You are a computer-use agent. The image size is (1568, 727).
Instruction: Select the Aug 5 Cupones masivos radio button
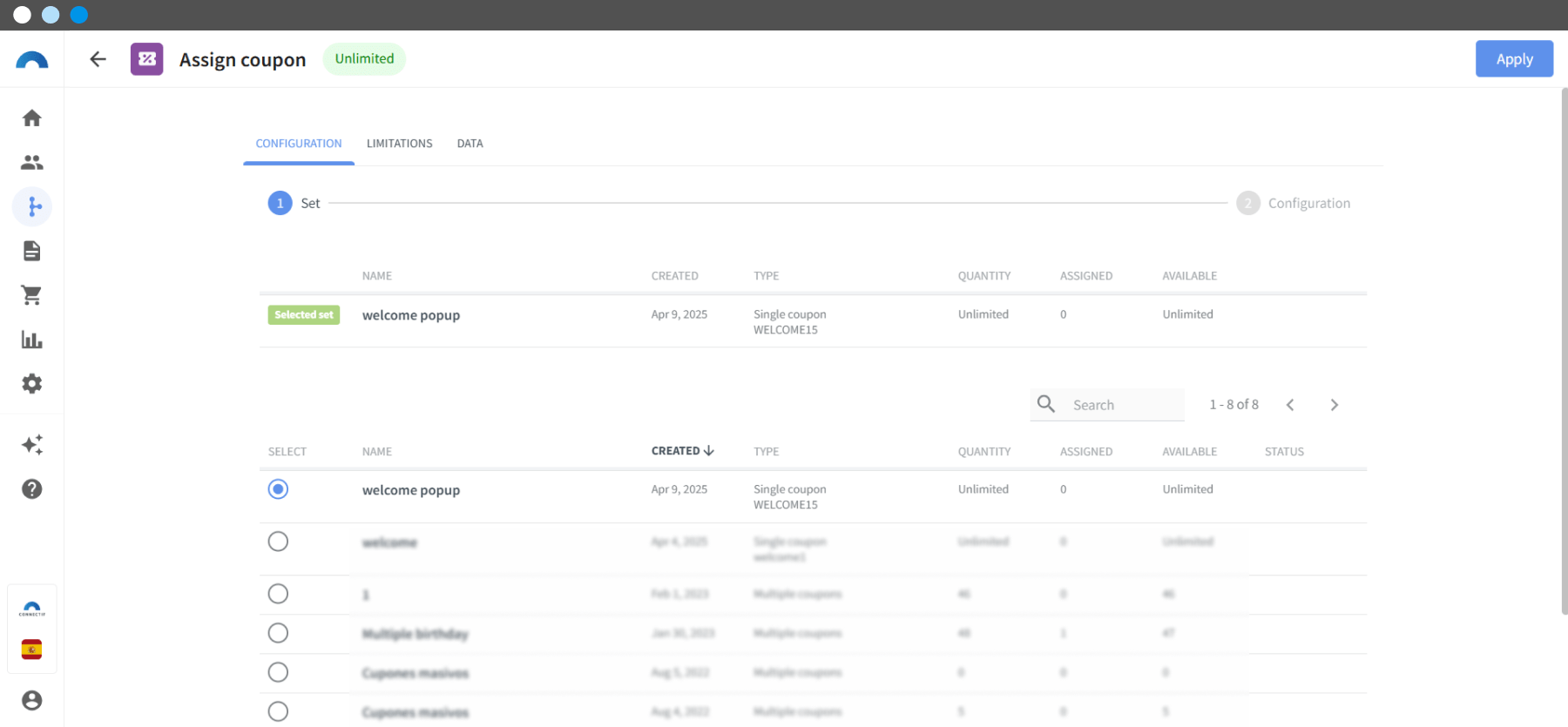278,672
